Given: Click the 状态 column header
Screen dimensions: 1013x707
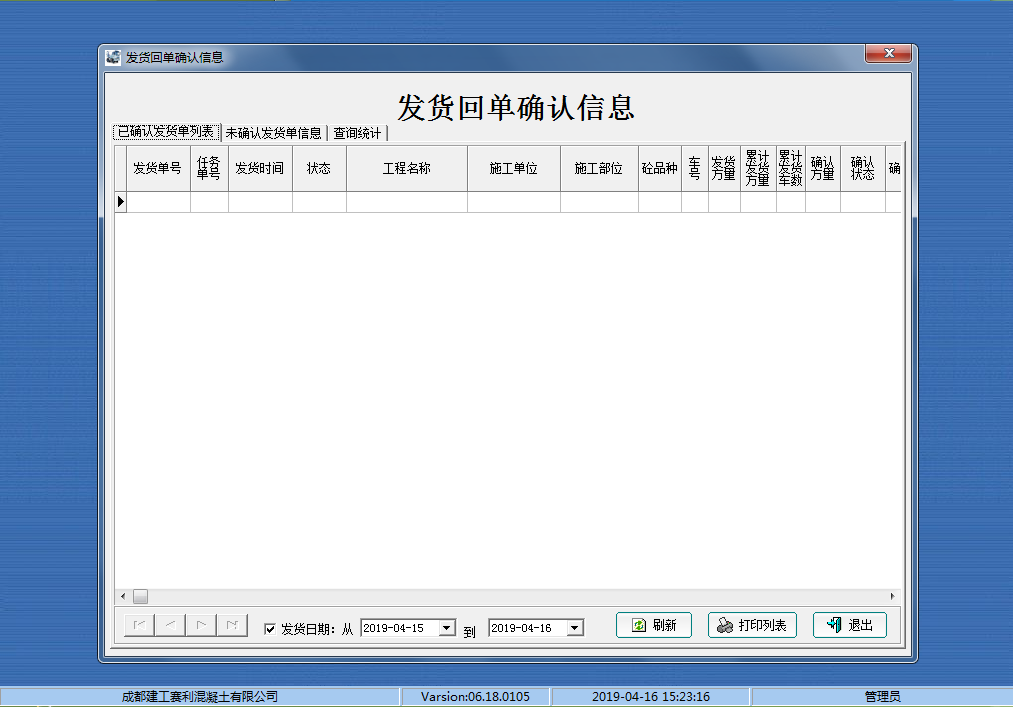Looking at the screenshot, I should click(x=319, y=169).
